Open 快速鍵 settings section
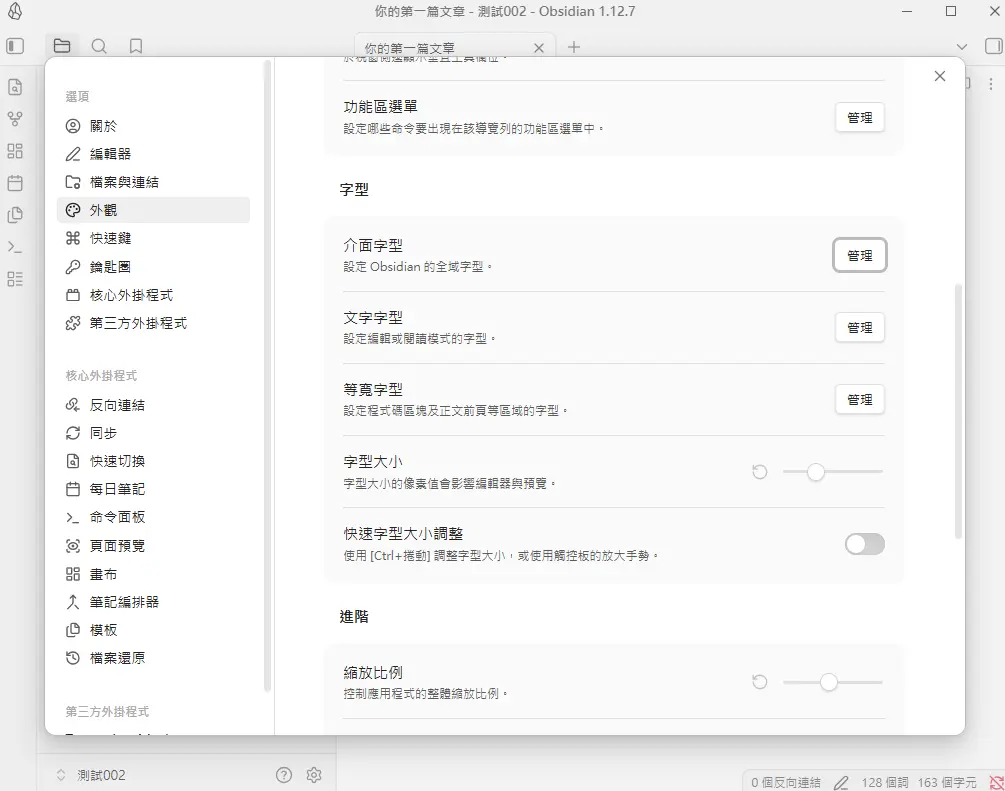The height and width of the screenshot is (791, 1005). click(x=110, y=238)
